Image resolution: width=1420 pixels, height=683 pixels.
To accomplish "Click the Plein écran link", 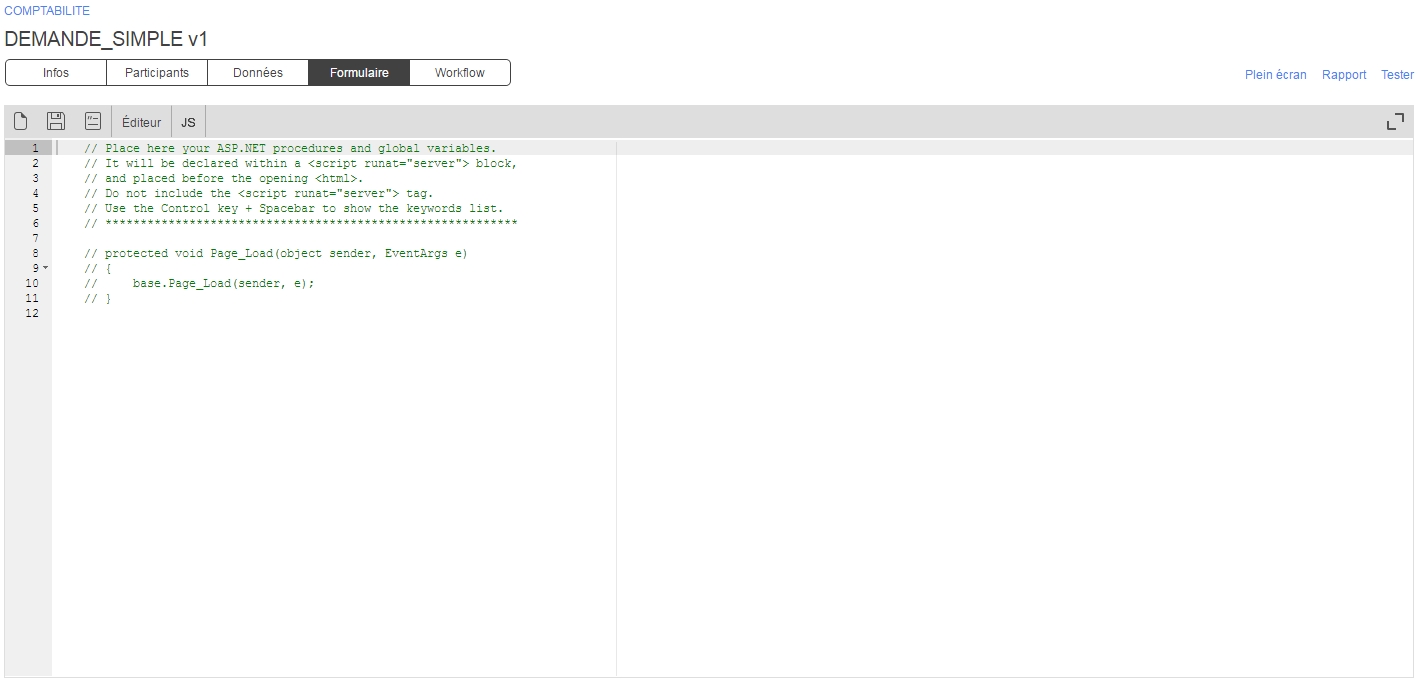I will pos(1275,75).
